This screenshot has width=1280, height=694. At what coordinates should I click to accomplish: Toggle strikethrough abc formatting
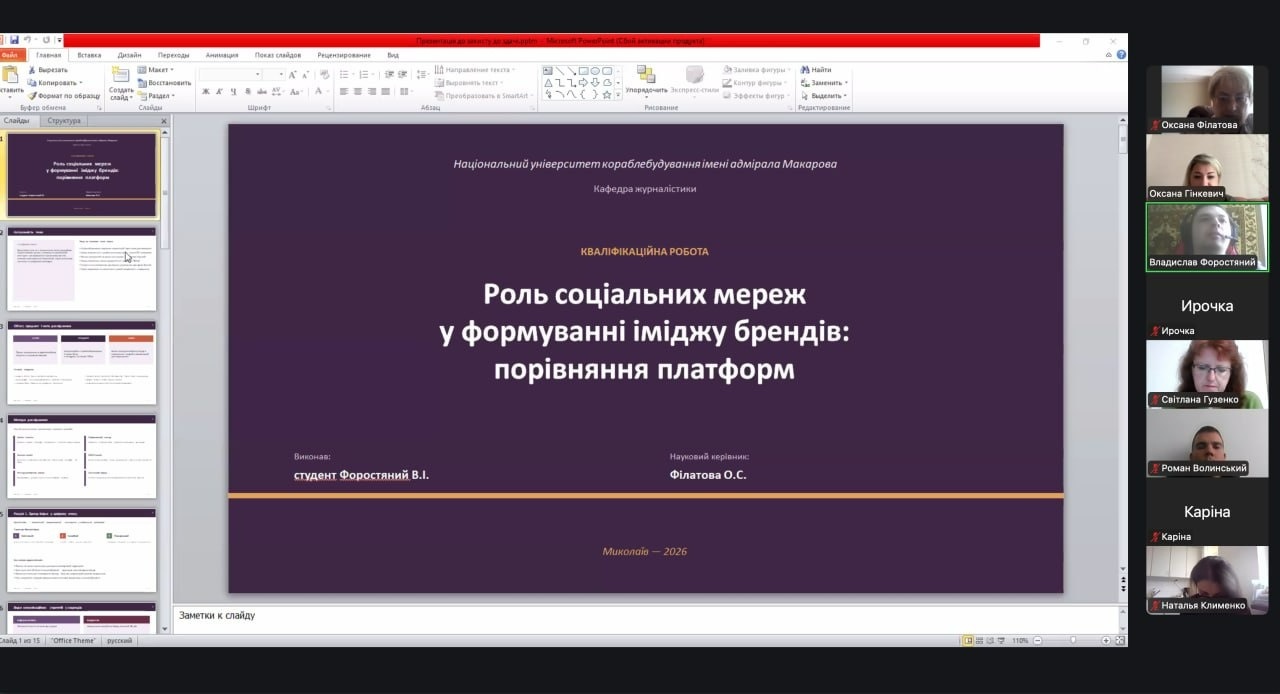(262, 91)
